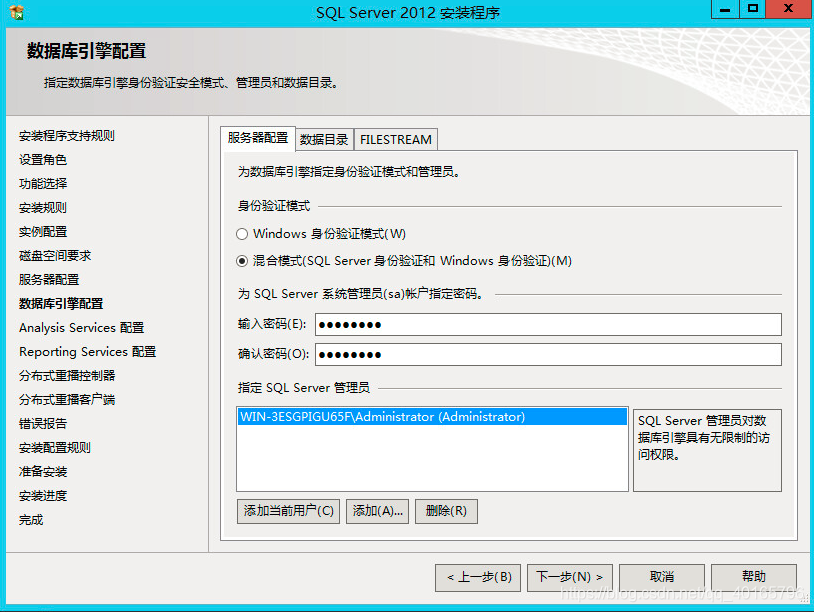814x612 pixels.
Task: Click 安装程序支持规则 step in sidebar
Action: coord(67,136)
